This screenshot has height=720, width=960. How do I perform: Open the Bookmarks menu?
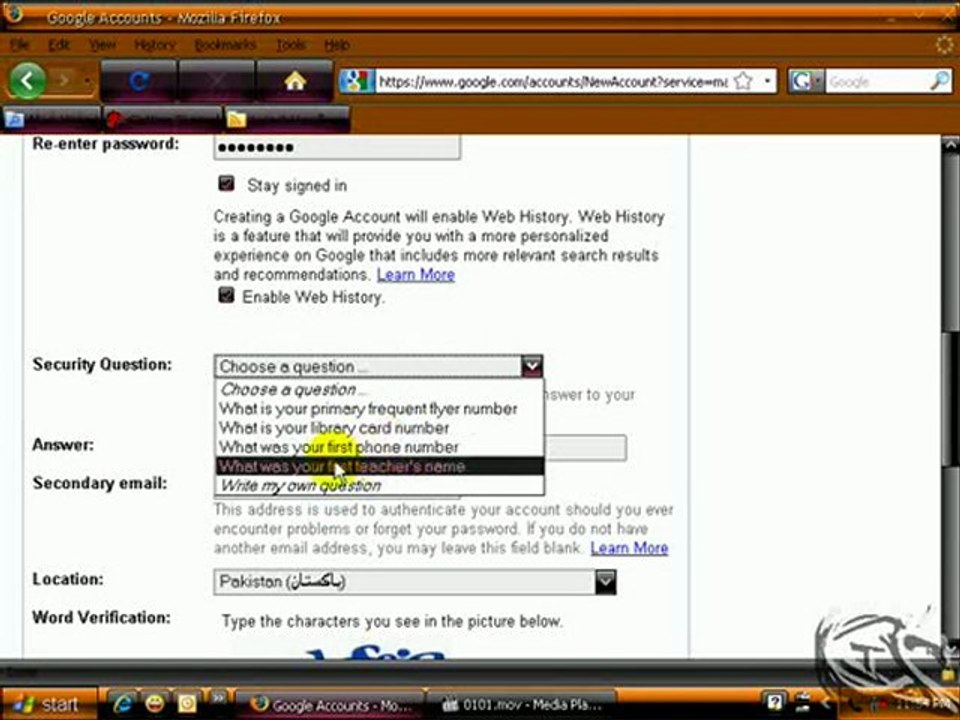[x=225, y=45]
